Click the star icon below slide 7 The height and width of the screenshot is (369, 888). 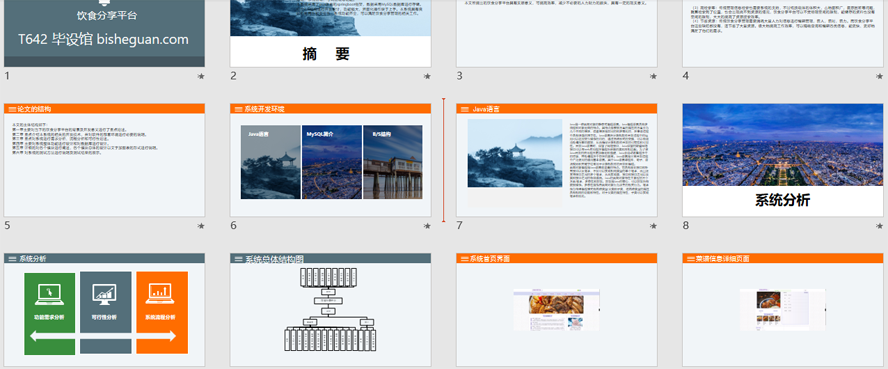(x=654, y=226)
